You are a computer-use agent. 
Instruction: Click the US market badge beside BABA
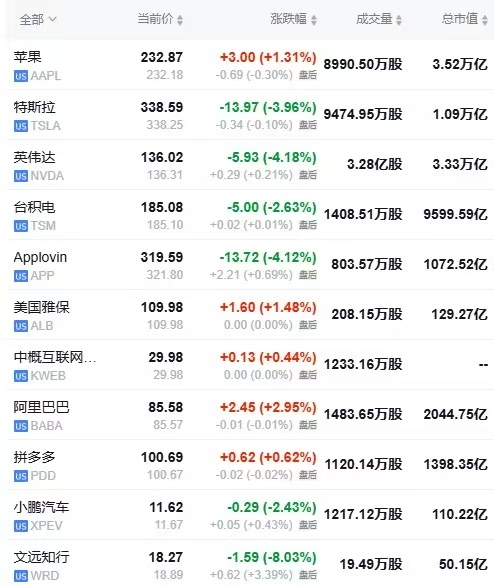[21, 426]
